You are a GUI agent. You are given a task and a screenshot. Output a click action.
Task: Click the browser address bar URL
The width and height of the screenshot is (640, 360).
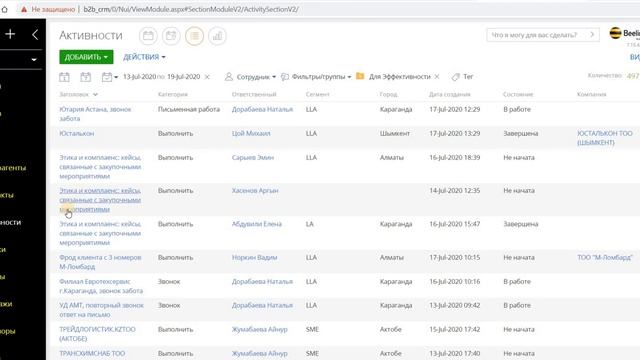[x=191, y=9]
